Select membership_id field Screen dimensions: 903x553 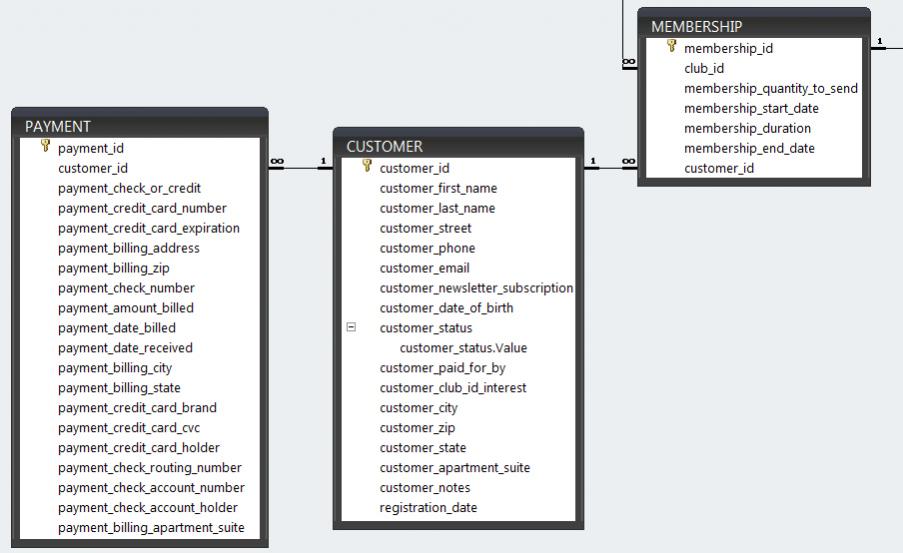(x=729, y=48)
